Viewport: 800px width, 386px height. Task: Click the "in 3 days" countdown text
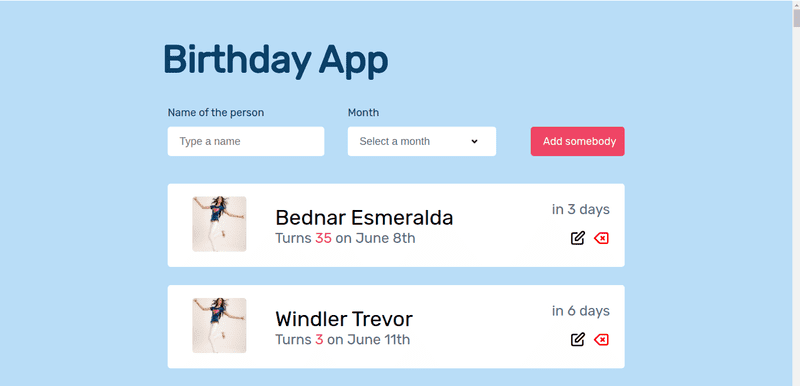click(x=581, y=210)
